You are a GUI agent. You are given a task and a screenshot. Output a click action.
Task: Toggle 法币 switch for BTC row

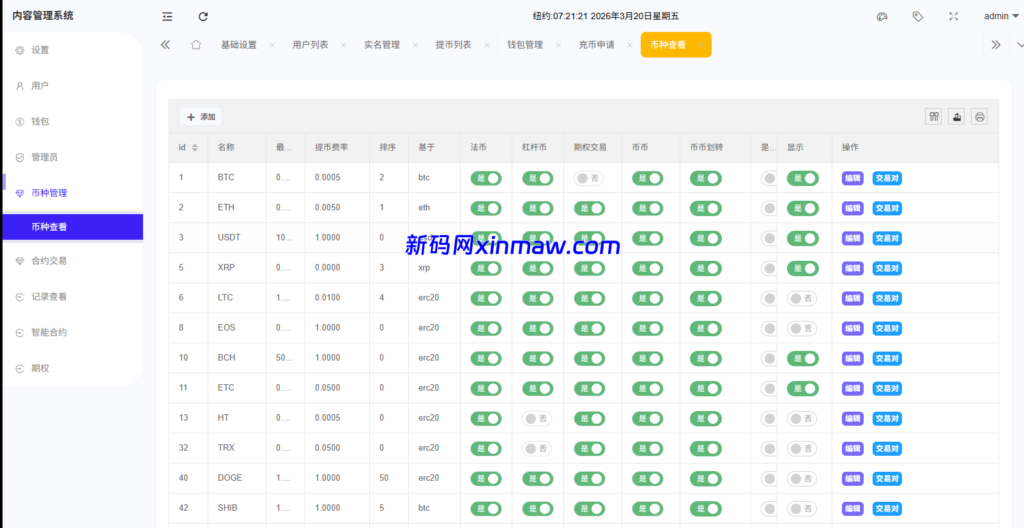tap(486, 178)
